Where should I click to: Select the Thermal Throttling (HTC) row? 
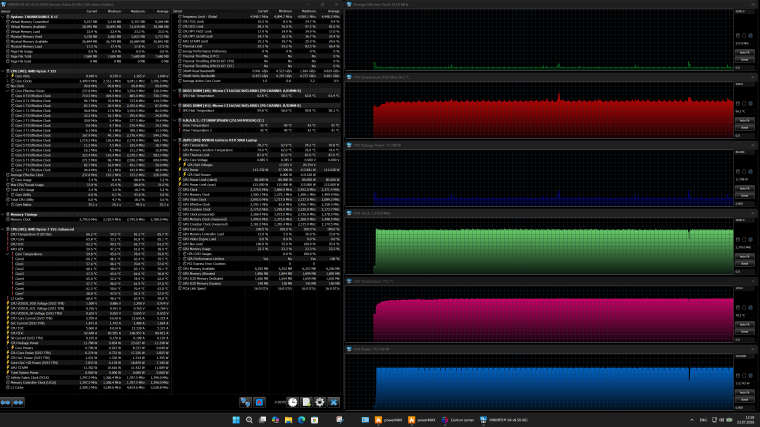click(x=257, y=56)
